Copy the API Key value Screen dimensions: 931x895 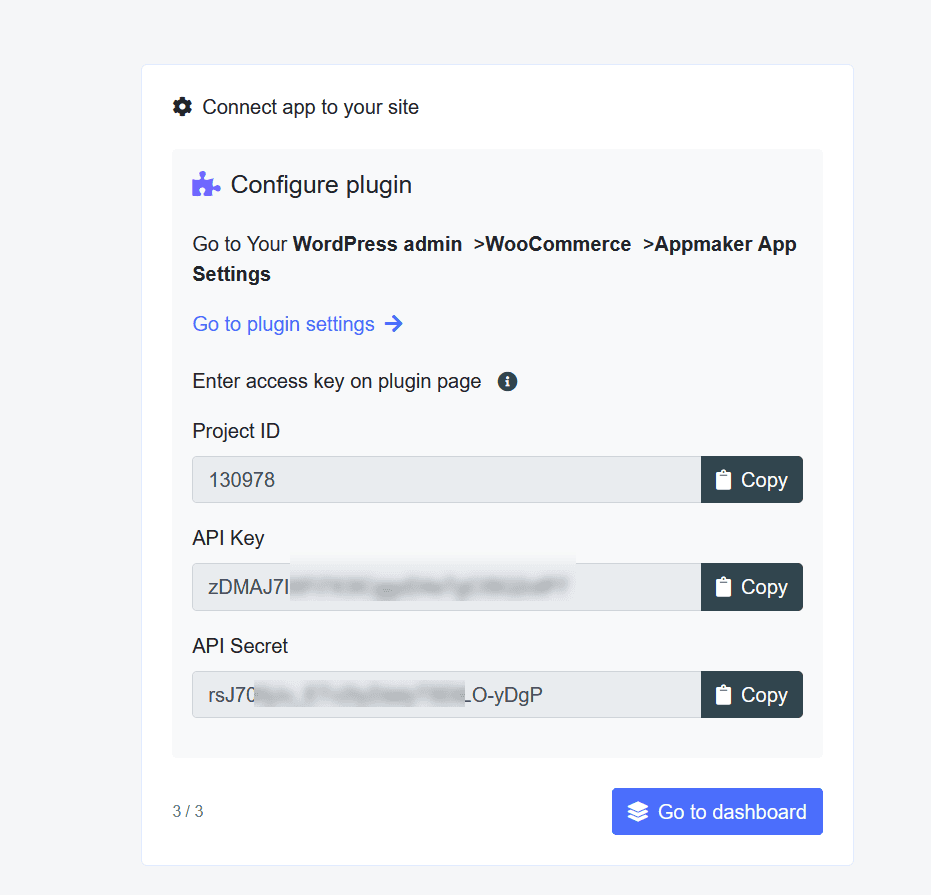click(751, 587)
